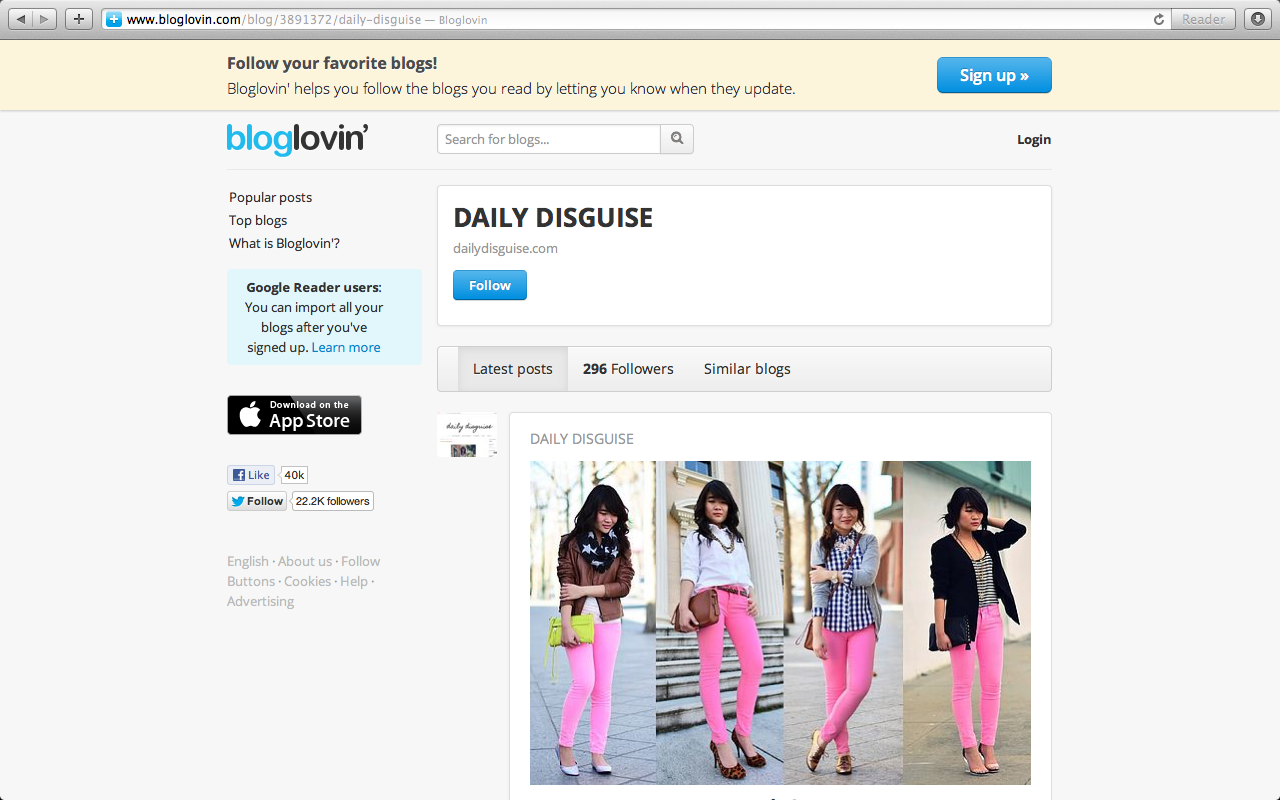Open the About us footer link
This screenshot has height=800, width=1280.
point(305,561)
